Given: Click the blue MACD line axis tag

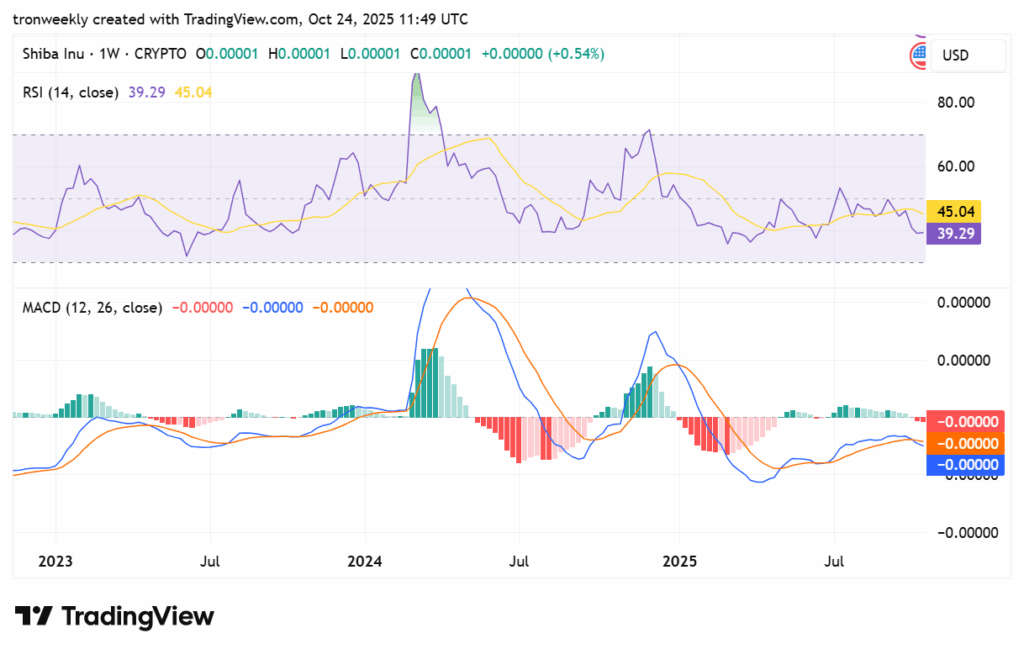Looking at the screenshot, I should pos(964,464).
